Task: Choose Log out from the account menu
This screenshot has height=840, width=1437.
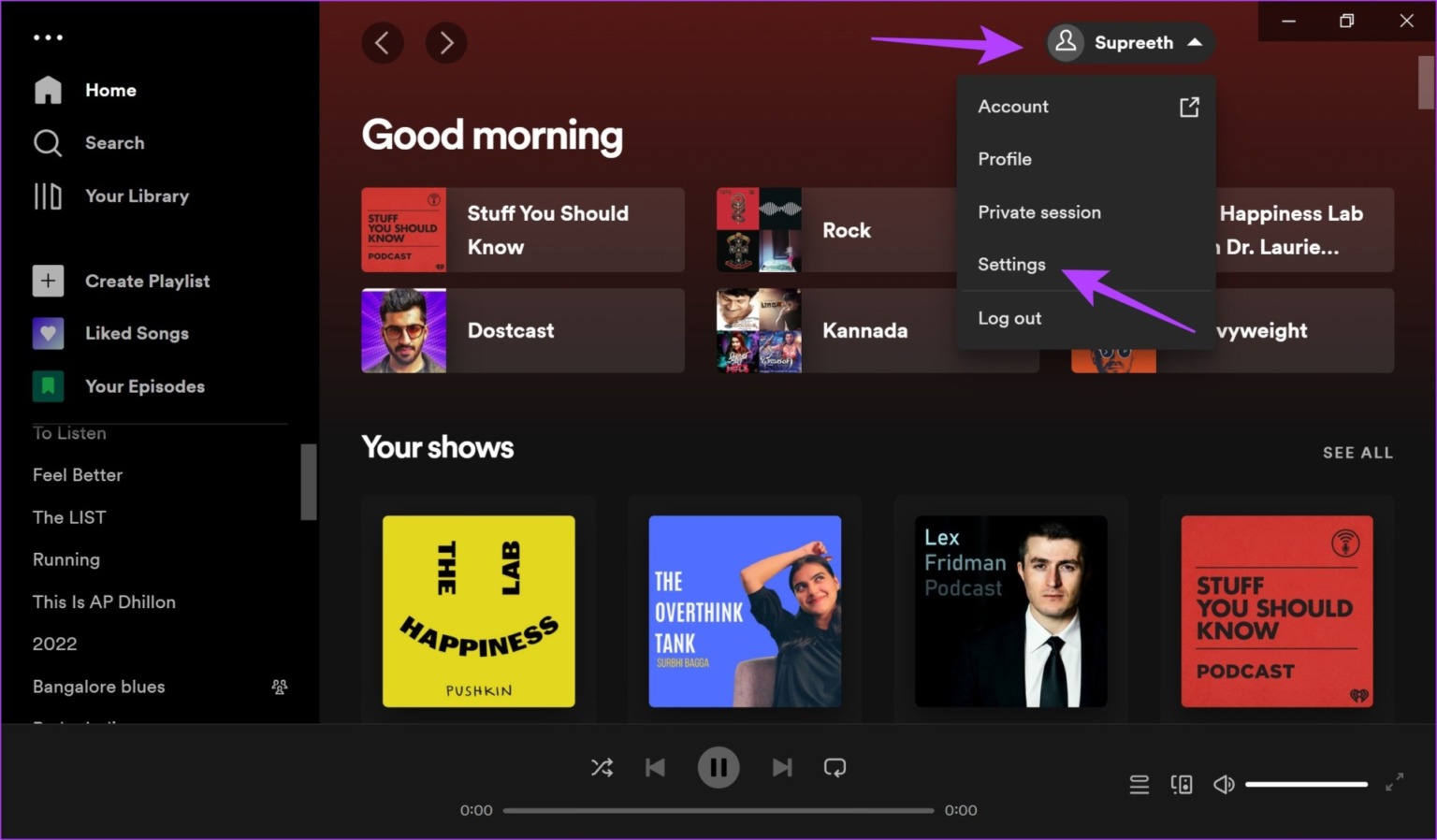Action: pyautogui.click(x=1009, y=318)
